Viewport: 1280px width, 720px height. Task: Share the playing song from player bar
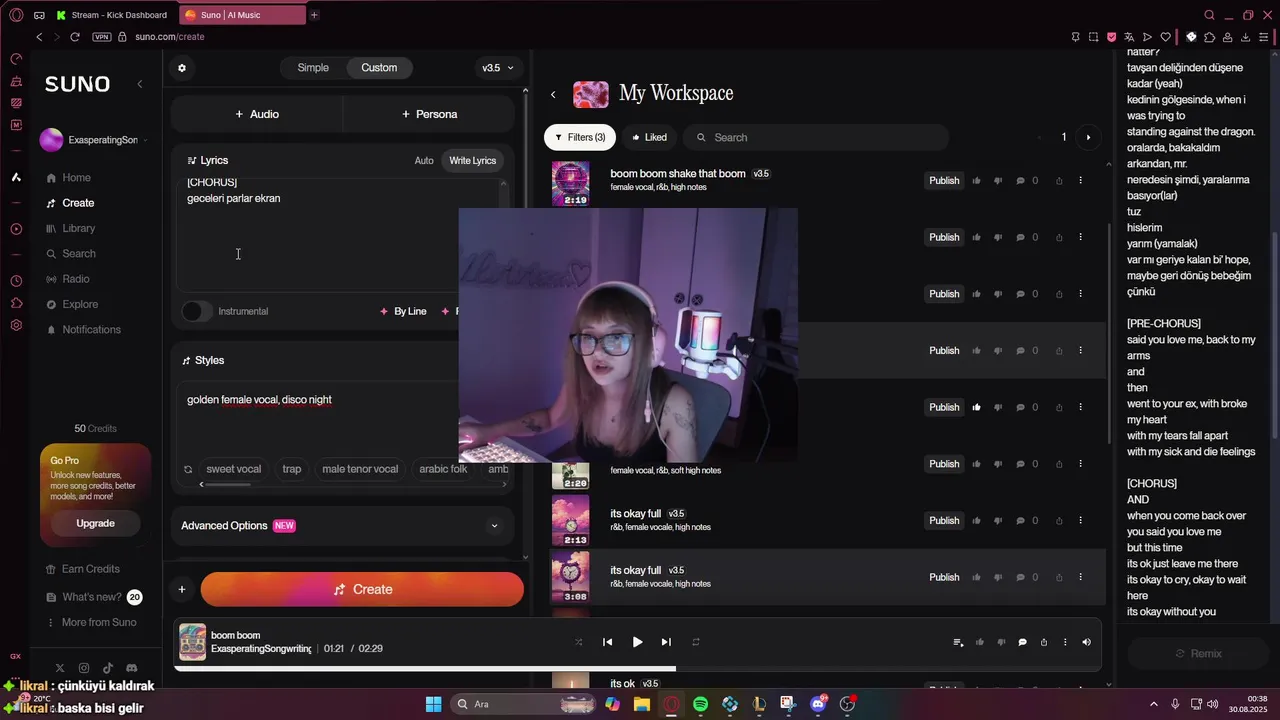(x=1043, y=642)
